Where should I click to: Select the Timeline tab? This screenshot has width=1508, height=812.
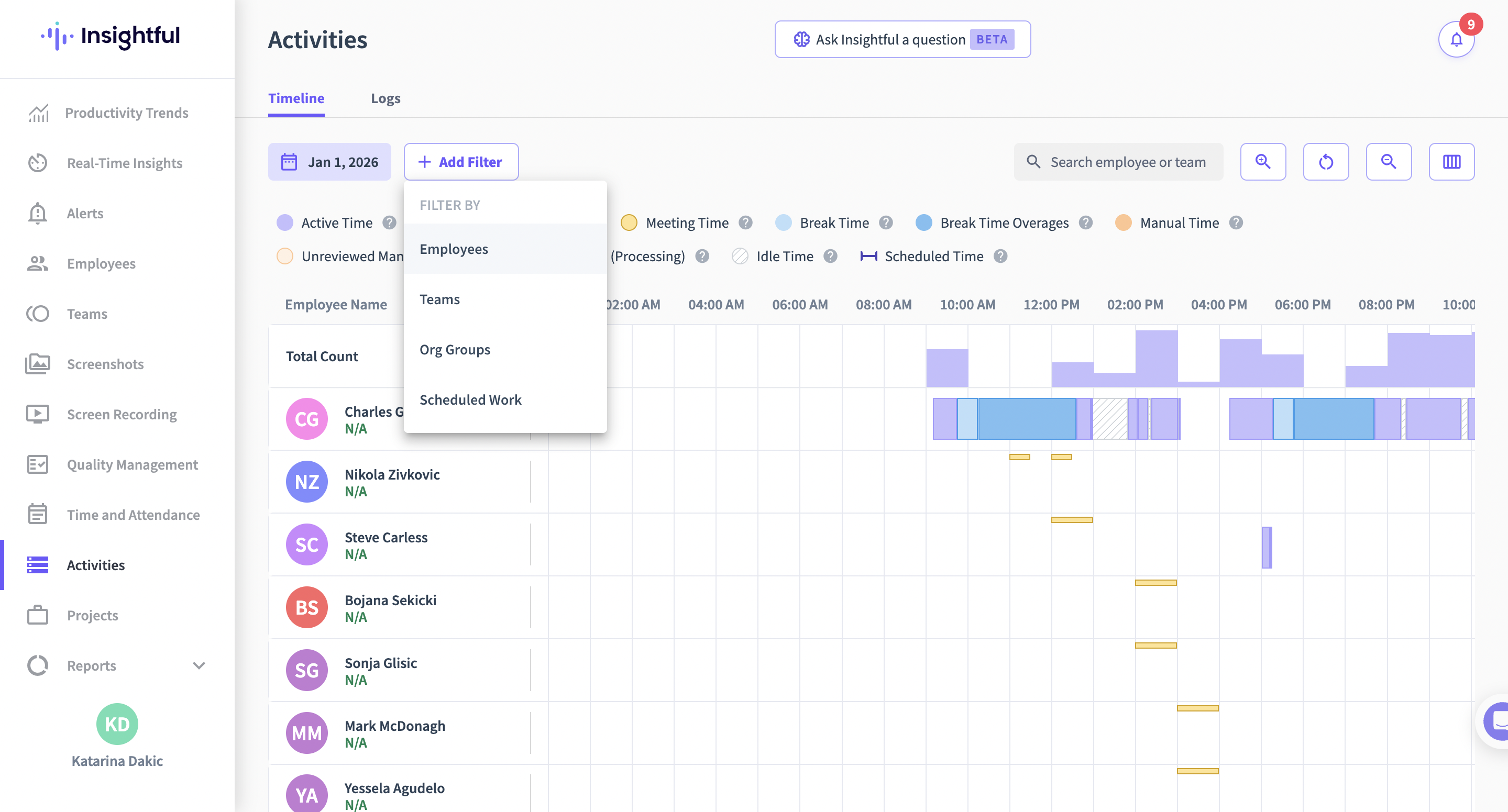296,98
